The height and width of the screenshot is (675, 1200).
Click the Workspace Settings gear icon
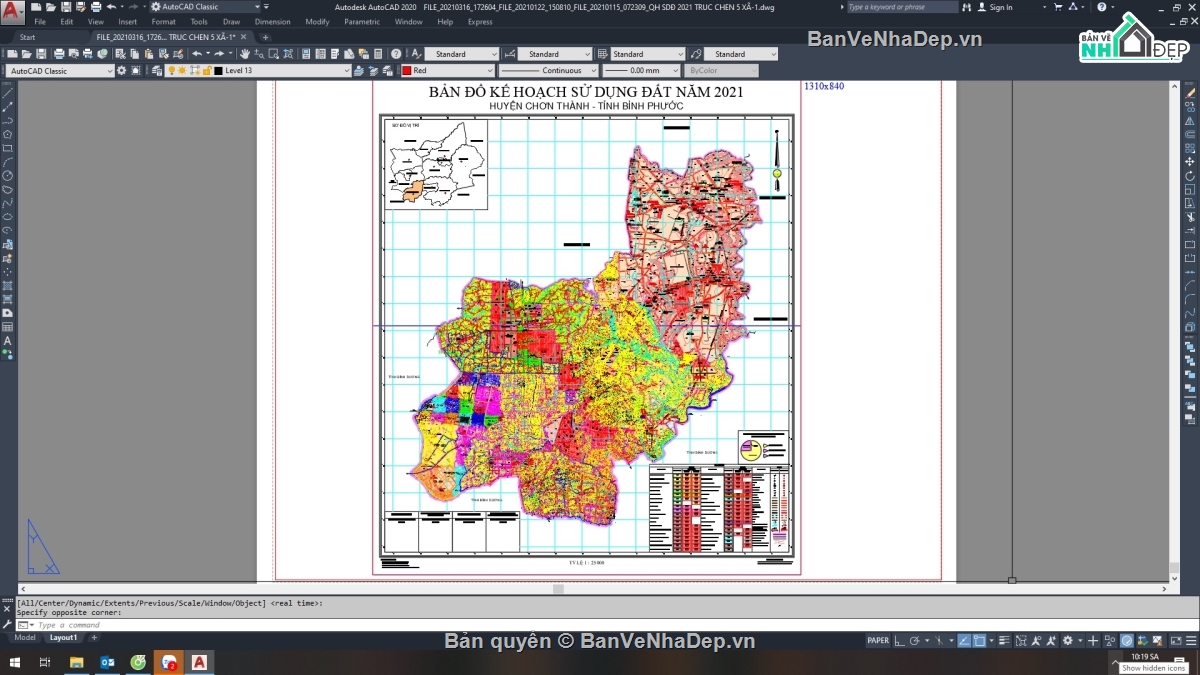click(x=122, y=71)
